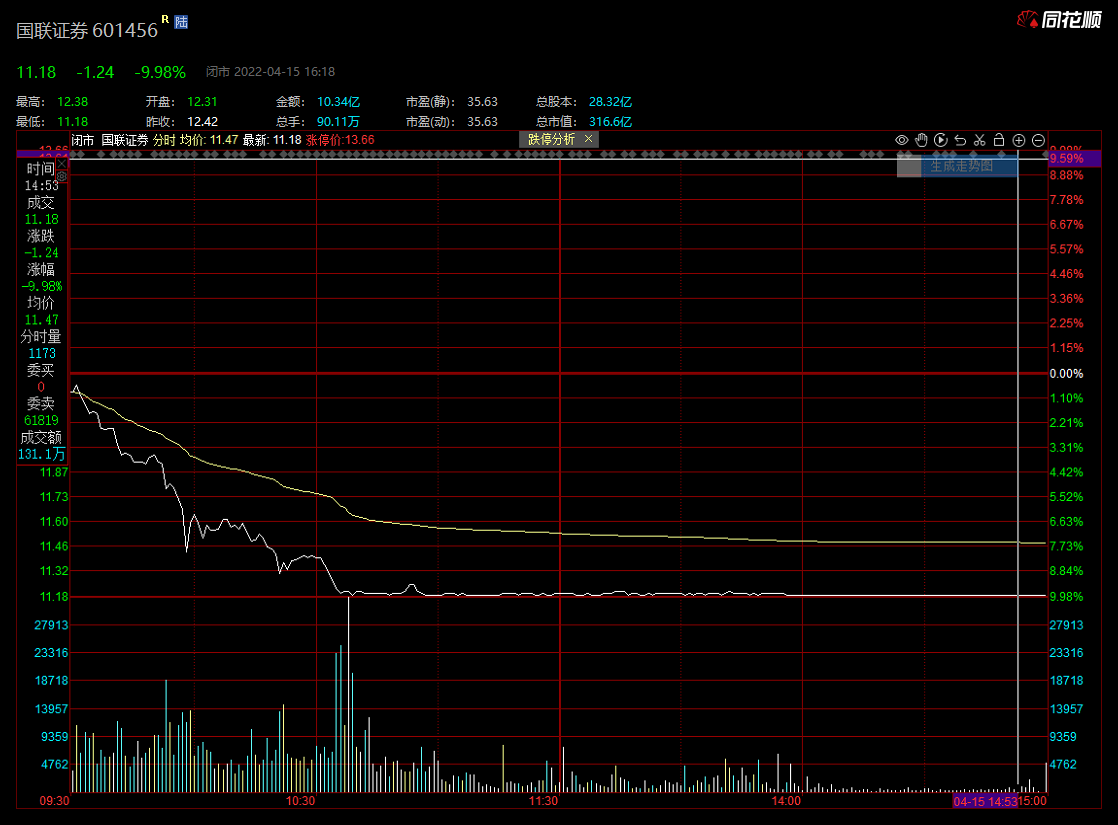This screenshot has height=825, width=1118.
Task: Click the 09:30 time axis label
Action: [x=54, y=801]
